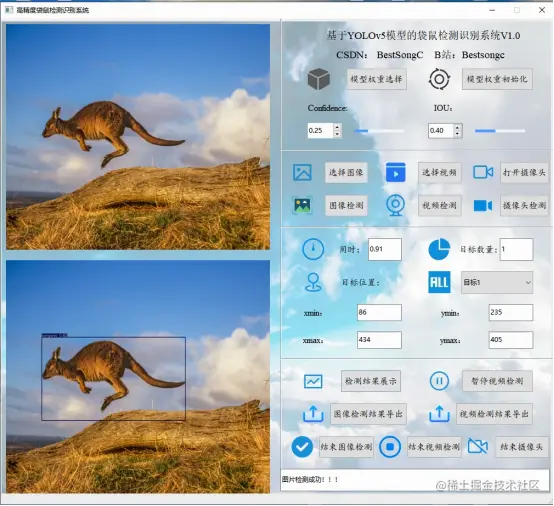Click the Confidence value field 0.25
This screenshot has height=506, width=554.
(x=320, y=130)
